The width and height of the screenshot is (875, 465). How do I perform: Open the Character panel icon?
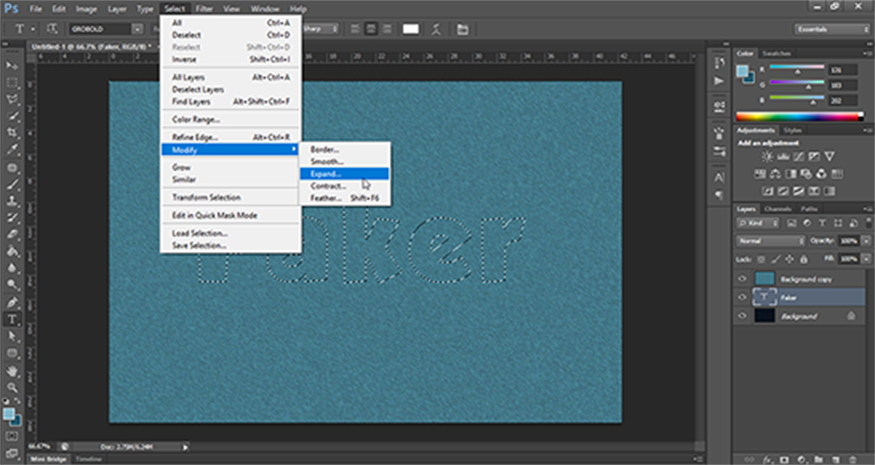tap(719, 178)
